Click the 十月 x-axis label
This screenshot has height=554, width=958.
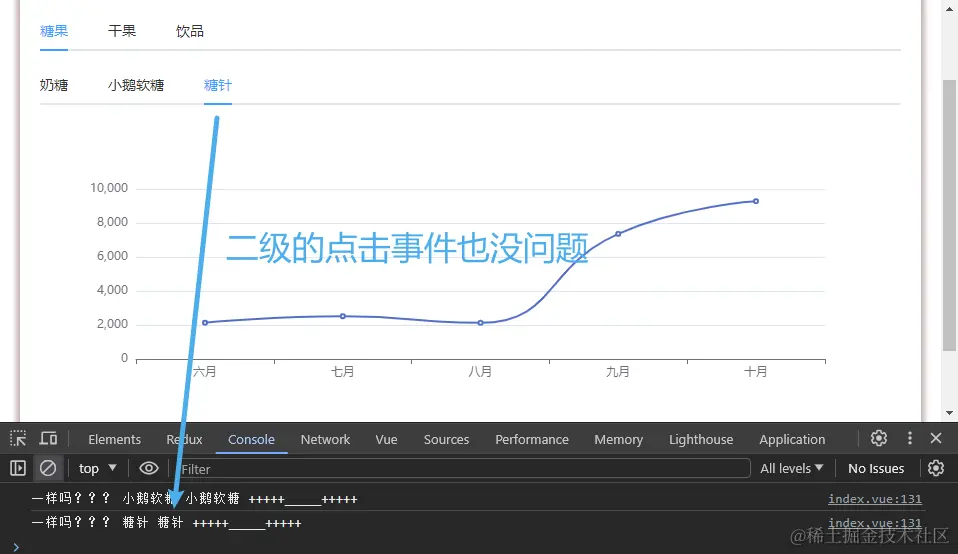pyautogui.click(x=756, y=371)
